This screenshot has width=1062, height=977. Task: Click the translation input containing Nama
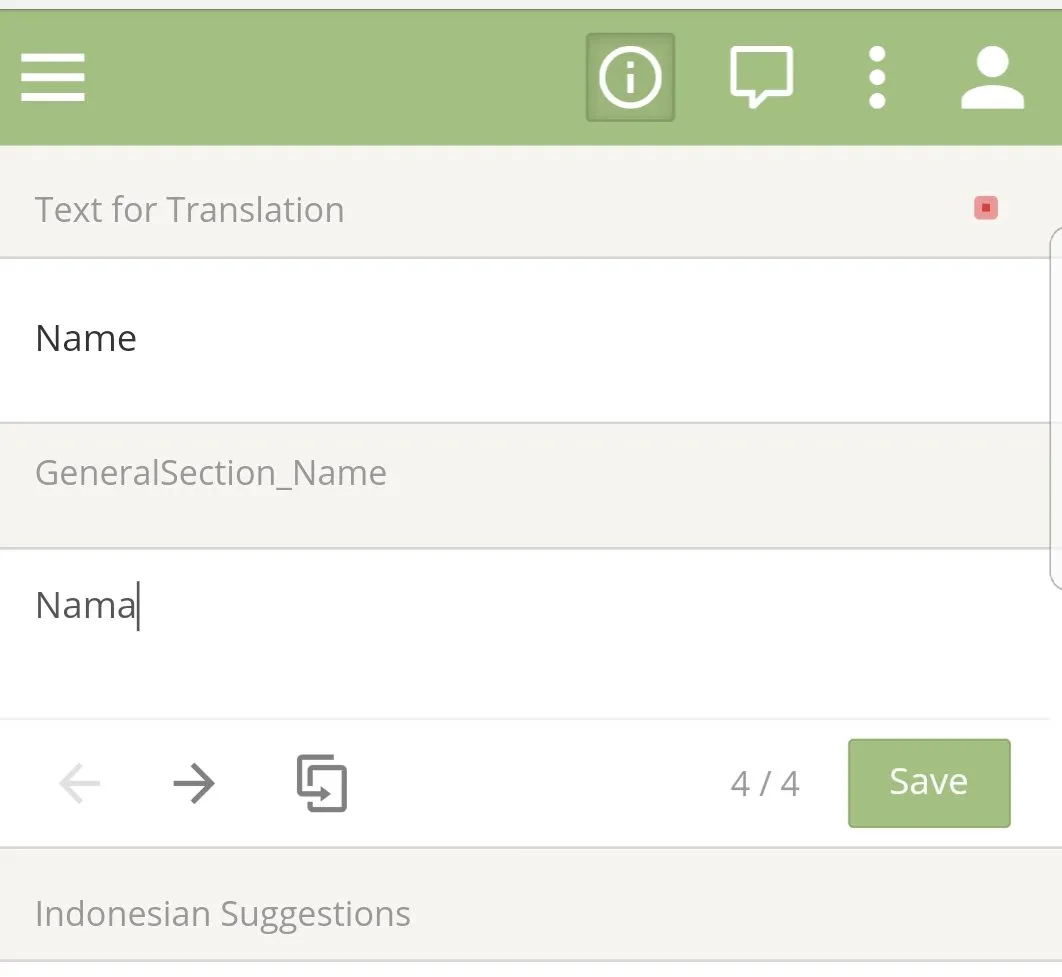click(525, 633)
